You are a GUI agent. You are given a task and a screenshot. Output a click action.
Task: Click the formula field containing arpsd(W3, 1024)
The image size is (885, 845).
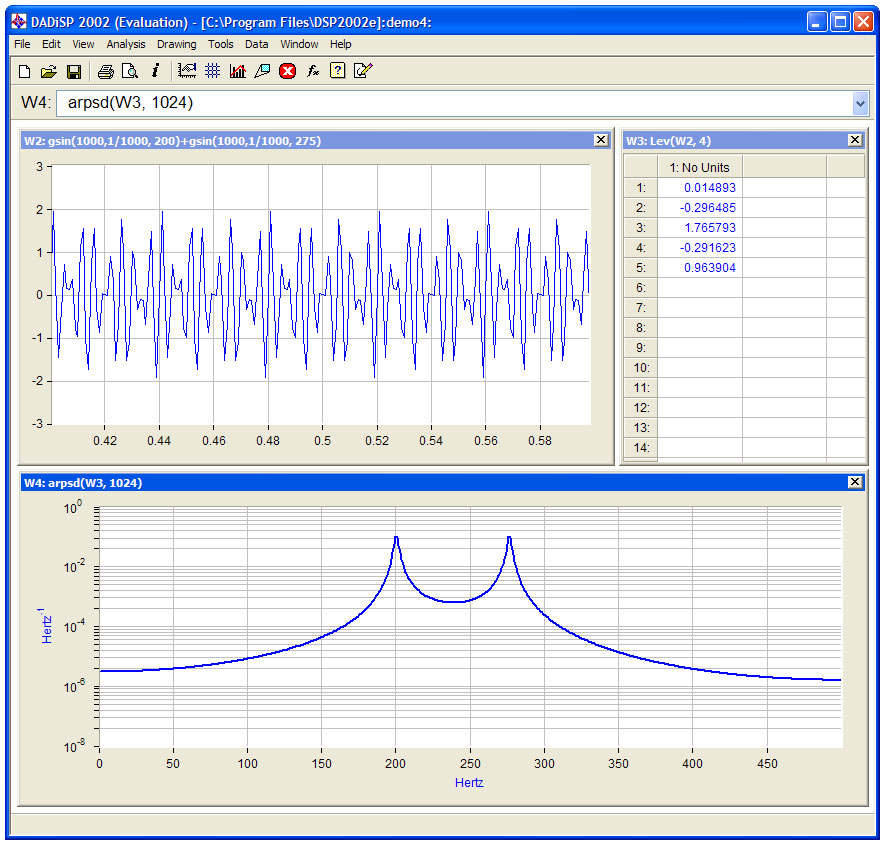pyautogui.click(x=454, y=104)
